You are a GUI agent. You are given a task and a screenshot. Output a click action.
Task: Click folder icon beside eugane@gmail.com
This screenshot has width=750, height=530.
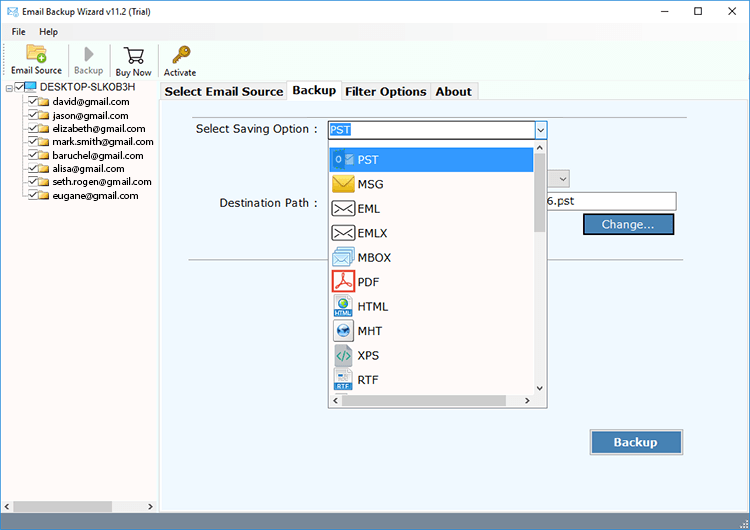44,196
